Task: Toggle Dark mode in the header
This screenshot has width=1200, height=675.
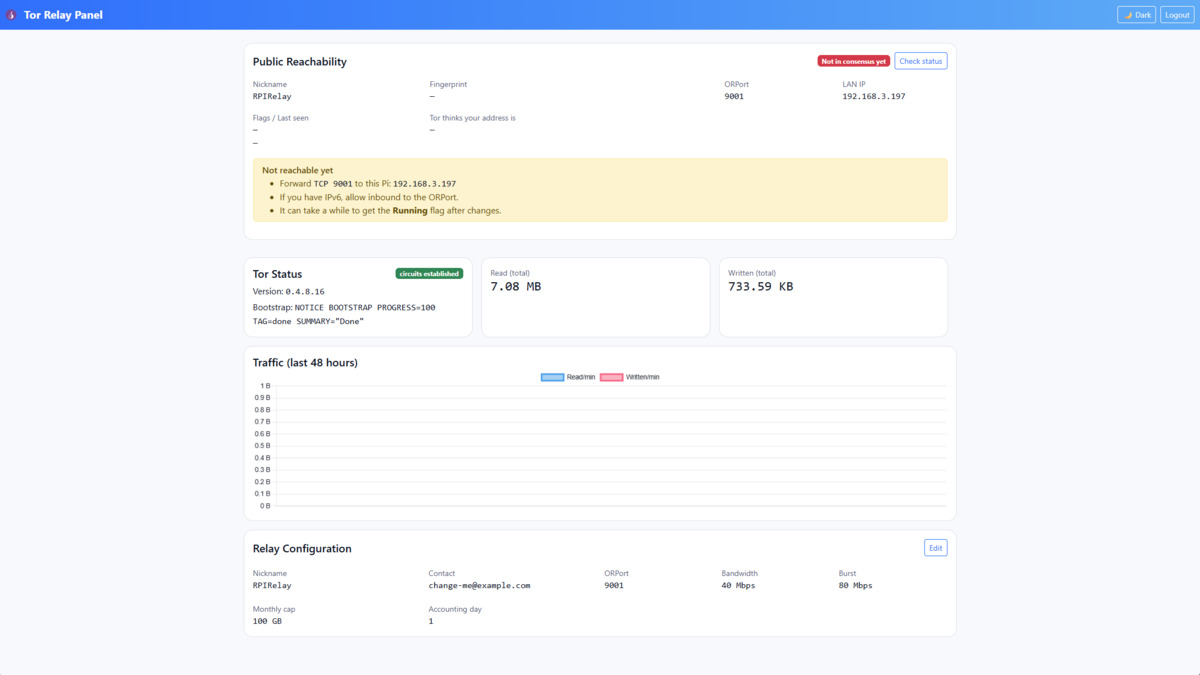Action: coord(1136,14)
